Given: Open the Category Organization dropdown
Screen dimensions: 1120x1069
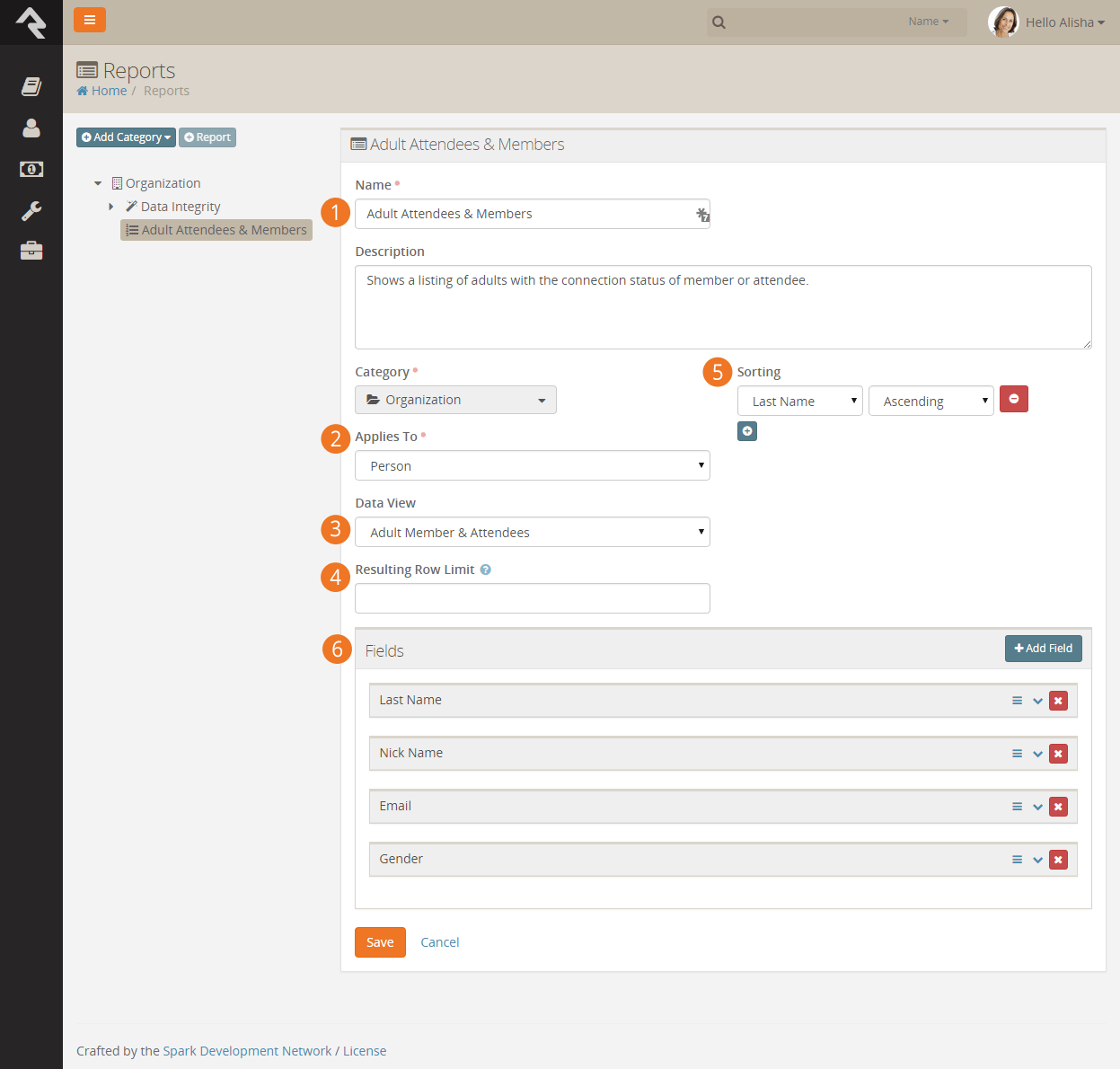Looking at the screenshot, I should point(455,400).
